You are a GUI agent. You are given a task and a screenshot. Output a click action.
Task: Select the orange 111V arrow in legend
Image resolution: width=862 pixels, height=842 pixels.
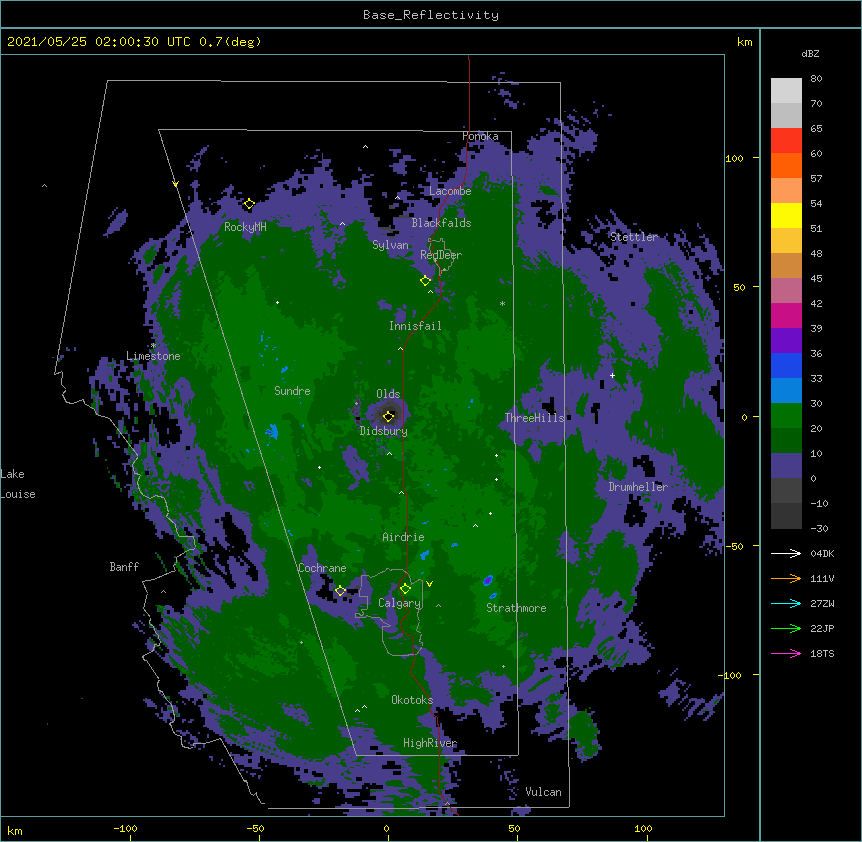point(786,578)
